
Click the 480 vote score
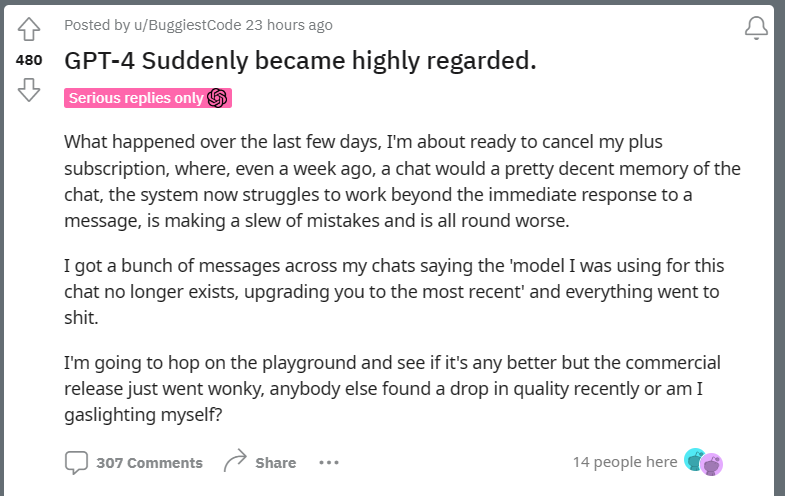(29, 60)
